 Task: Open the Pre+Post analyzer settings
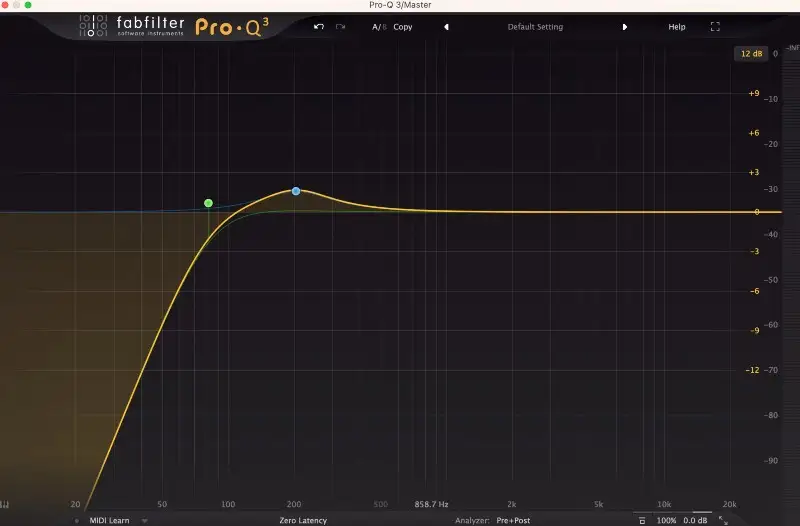tap(515, 520)
